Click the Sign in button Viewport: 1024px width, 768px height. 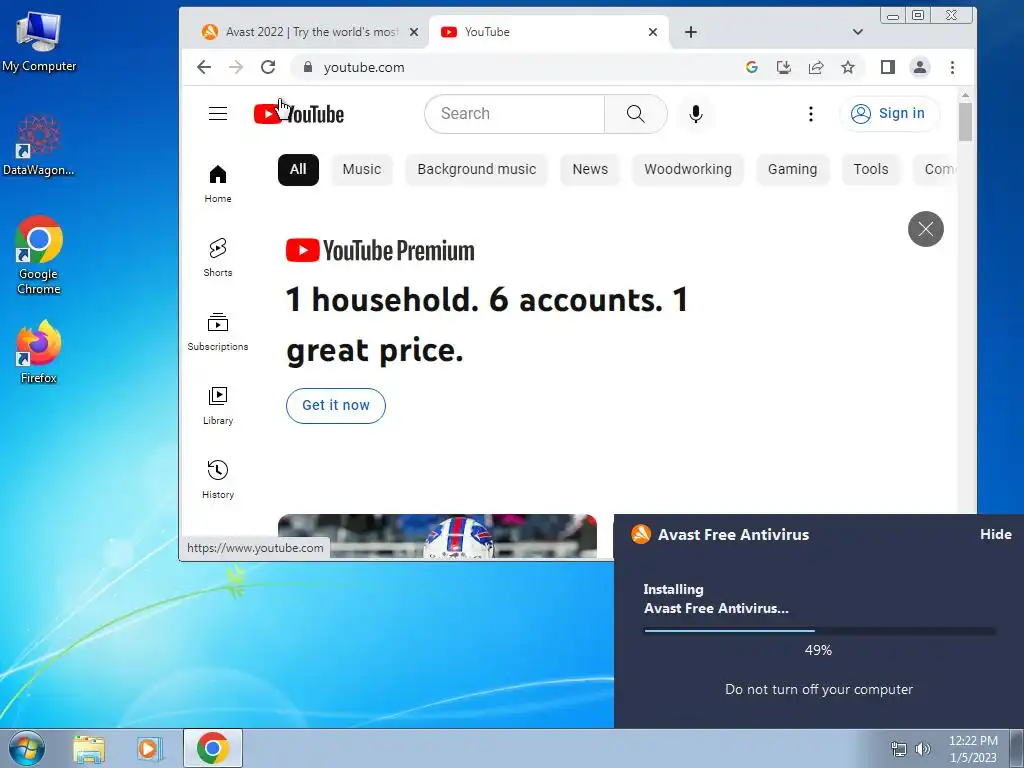pyautogui.click(x=889, y=114)
